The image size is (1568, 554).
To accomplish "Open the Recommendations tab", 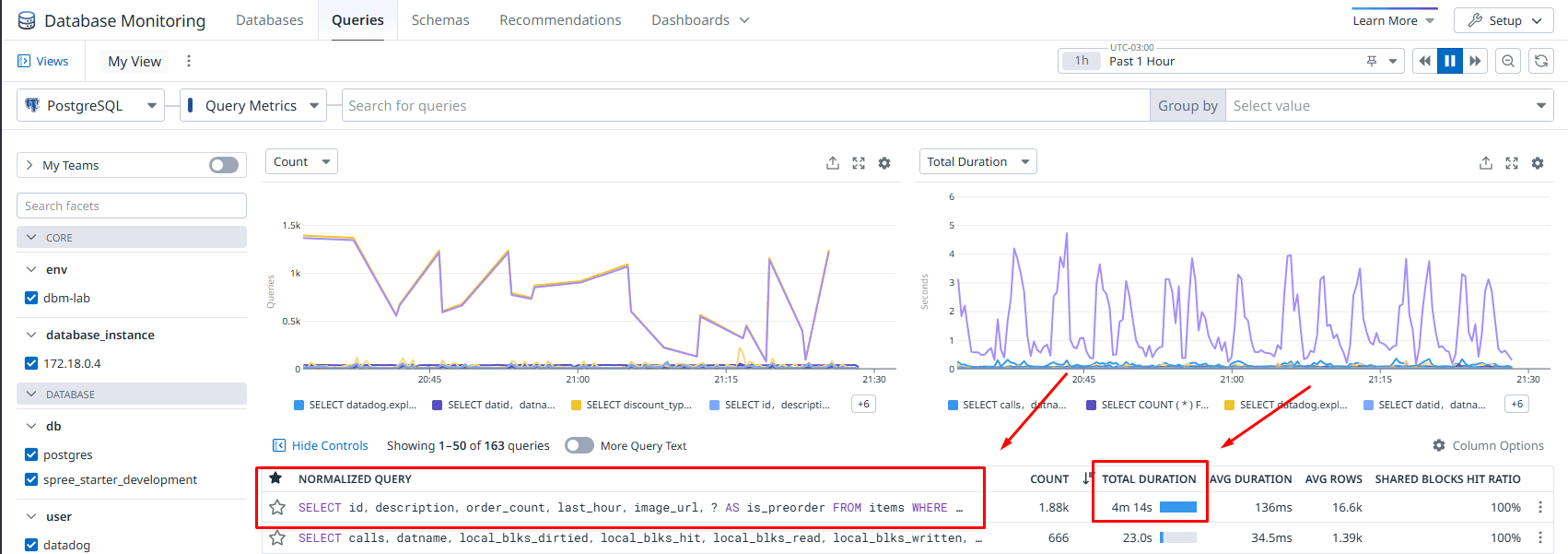I will click(560, 20).
